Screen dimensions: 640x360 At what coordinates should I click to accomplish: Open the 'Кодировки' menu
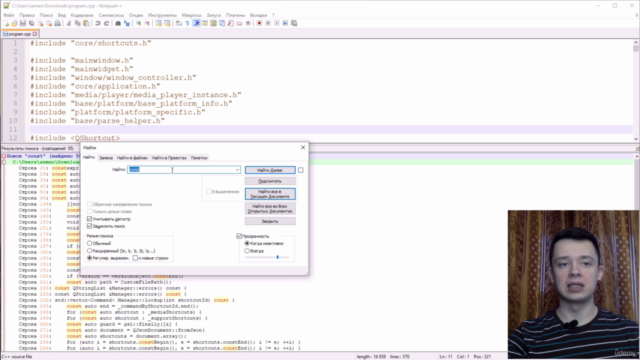(x=82, y=15)
